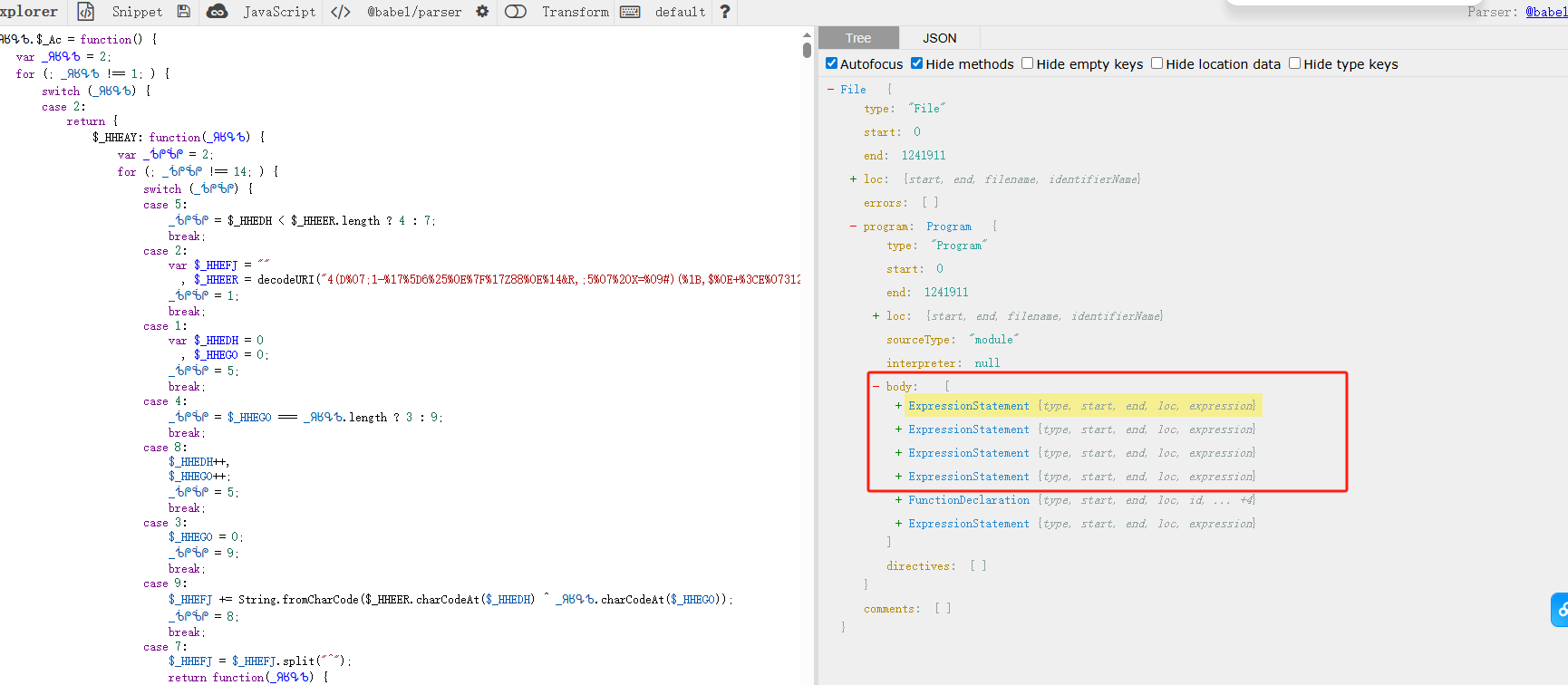Open the Transform menu label
This screenshot has width=1568, height=685.
pos(576,12)
